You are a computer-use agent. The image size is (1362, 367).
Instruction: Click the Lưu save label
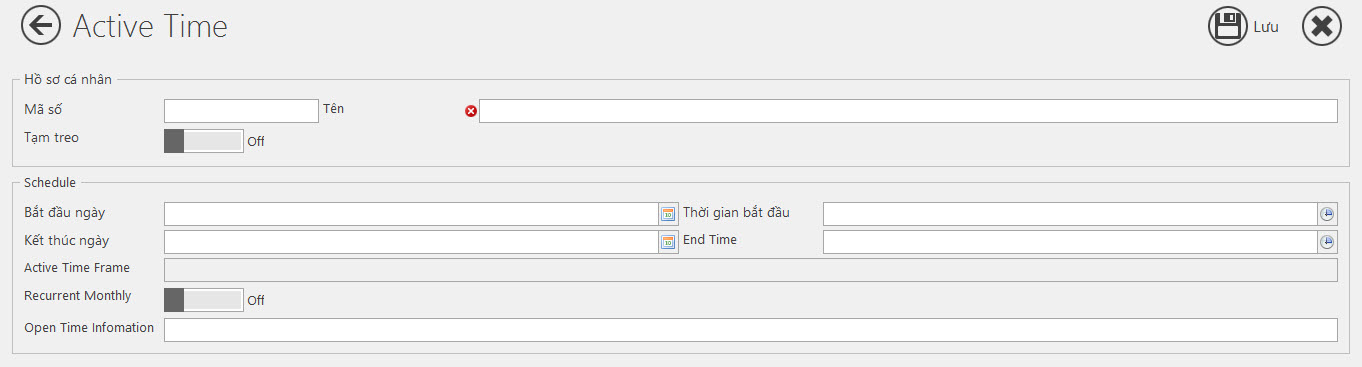pyautogui.click(x=1266, y=27)
